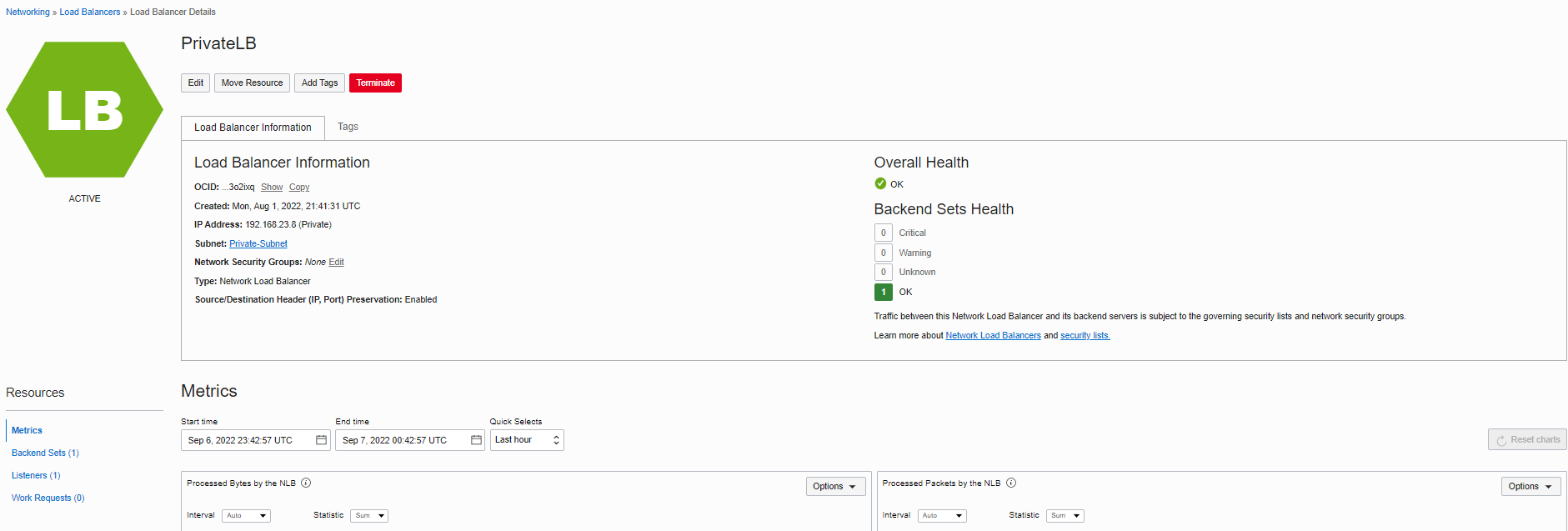Open Listeners (1) resource
Image resolution: width=1568 pixels, height=531 pixels.
[x=36, y=475]
